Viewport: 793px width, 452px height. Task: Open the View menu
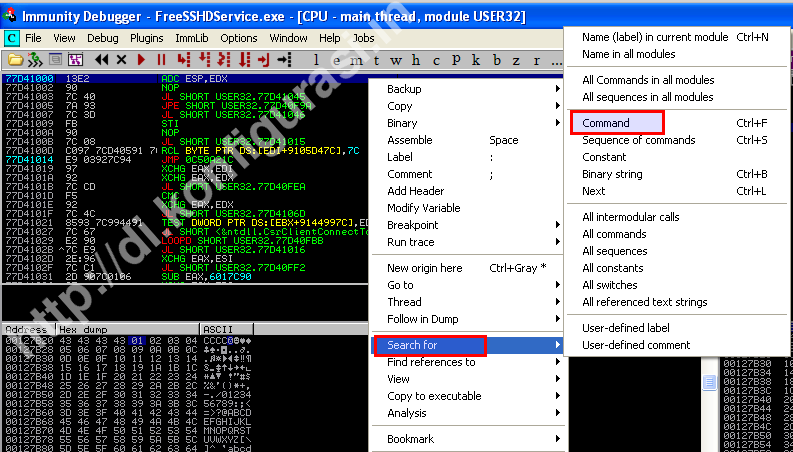(x=64, y=38)
